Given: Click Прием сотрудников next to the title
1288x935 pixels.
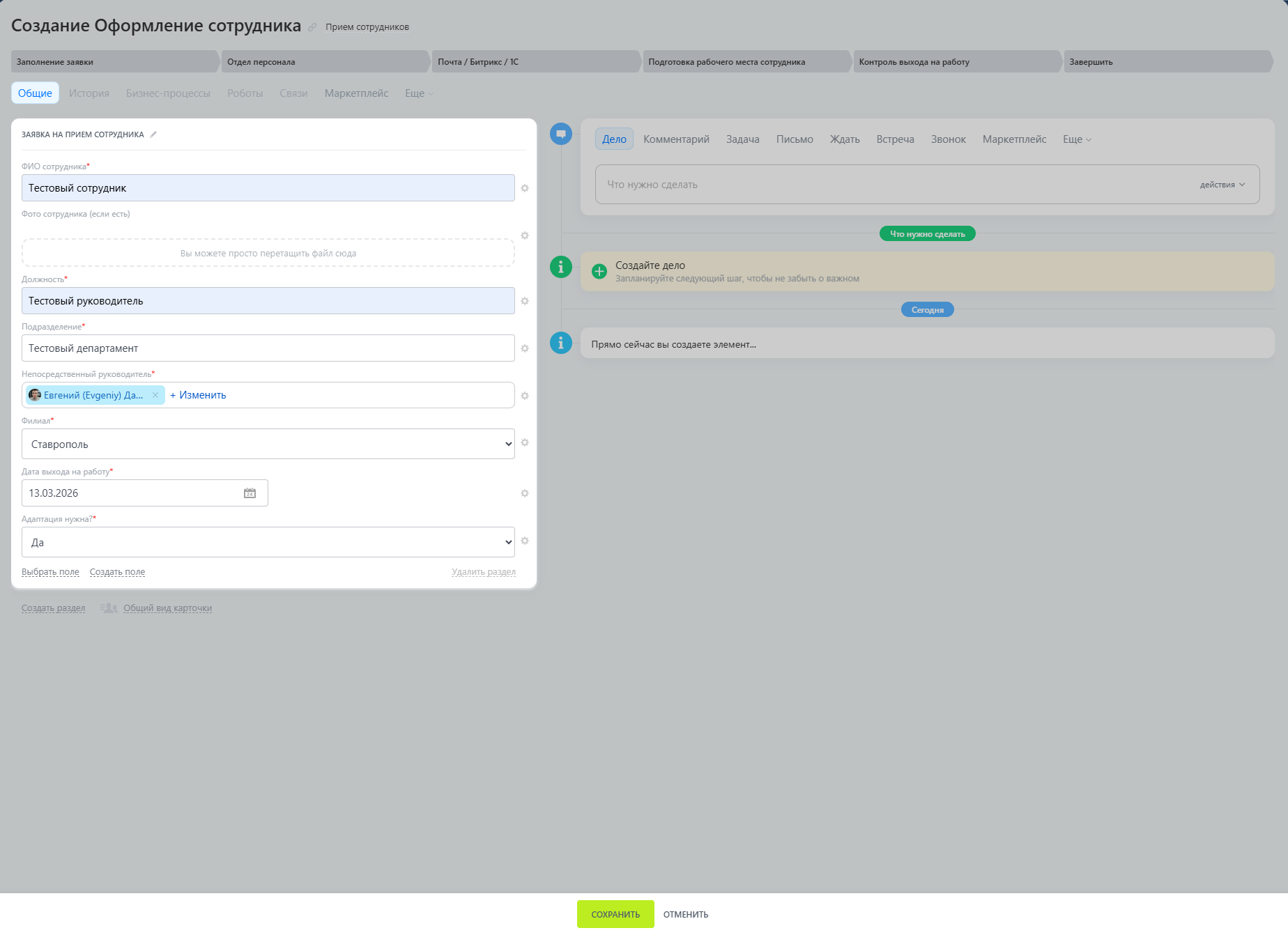Looking at the screenshot, I should point(367,27).
